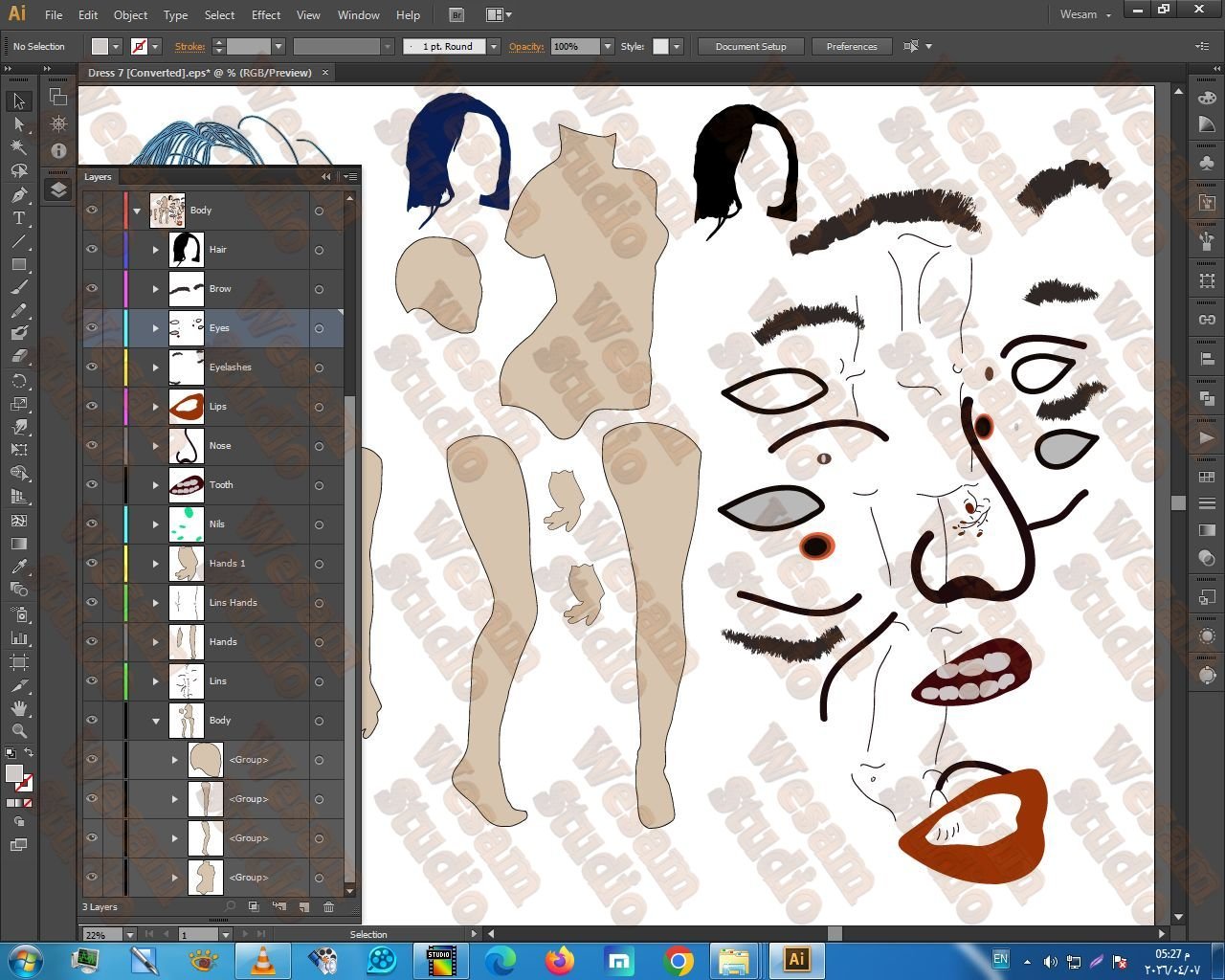
Task: Choose the Artboard tool
Action: [x=19, y=661]
